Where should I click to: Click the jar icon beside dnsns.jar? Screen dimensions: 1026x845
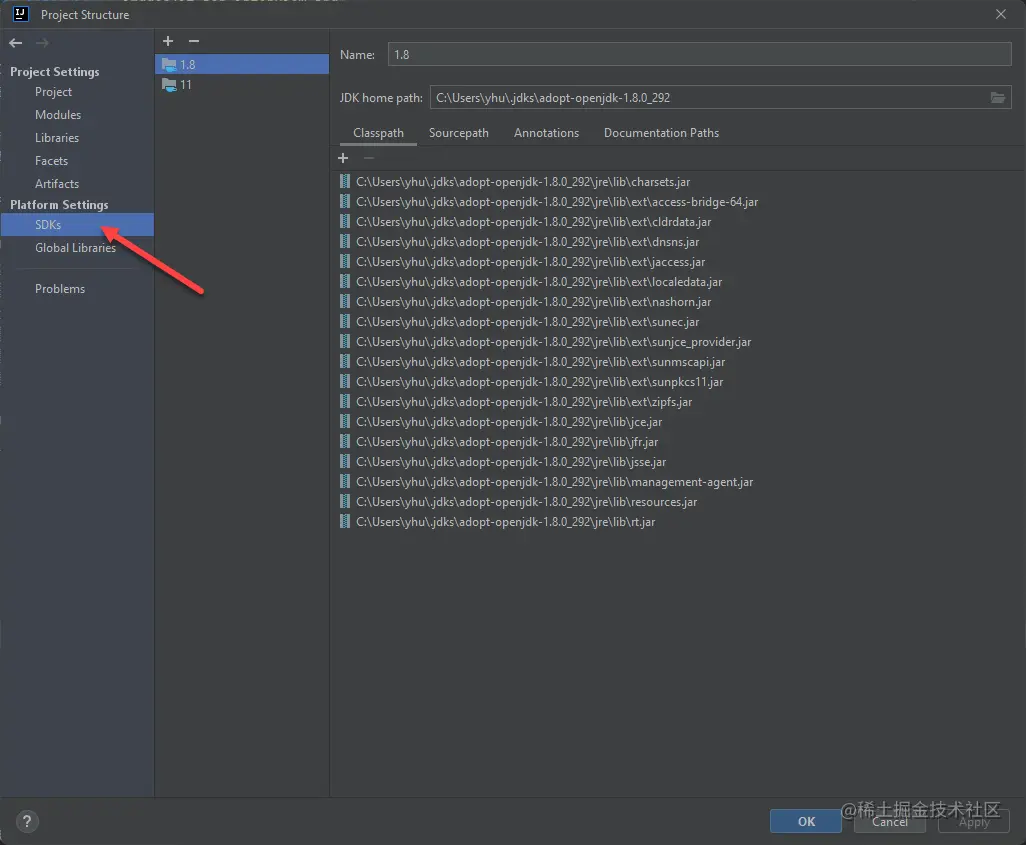pos(345,242)
